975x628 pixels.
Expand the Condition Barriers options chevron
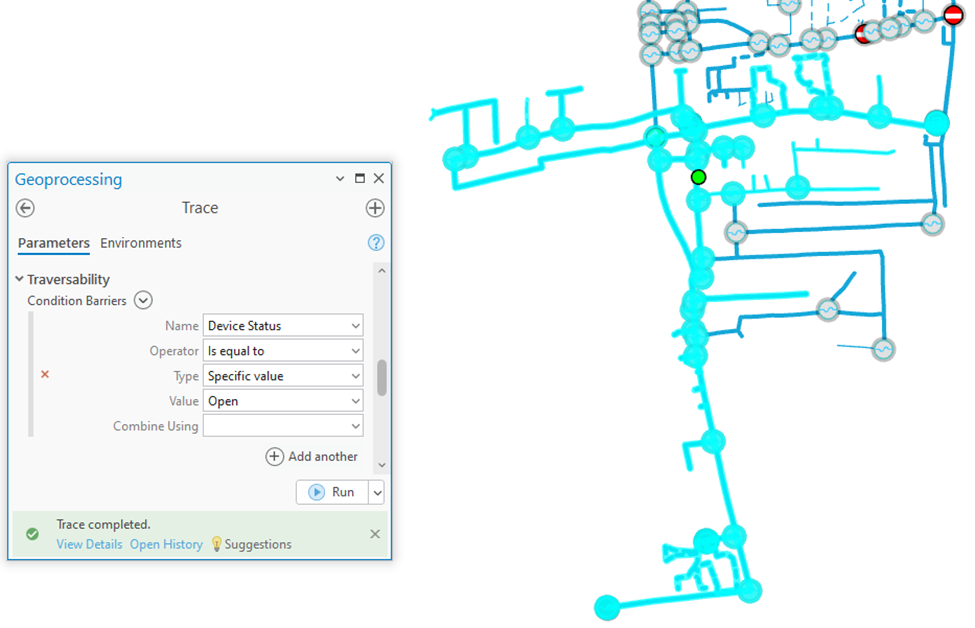pos(143,300)
